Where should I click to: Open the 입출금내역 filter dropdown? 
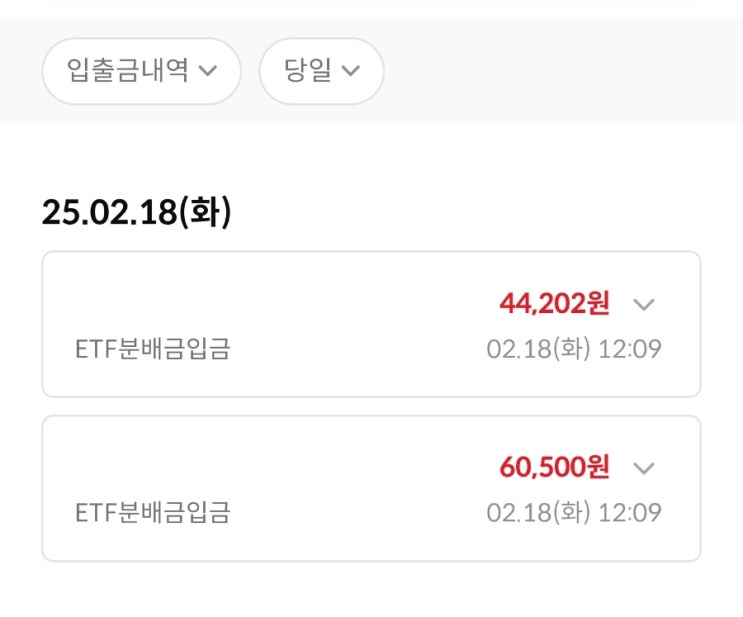click(x=141, y=71)
